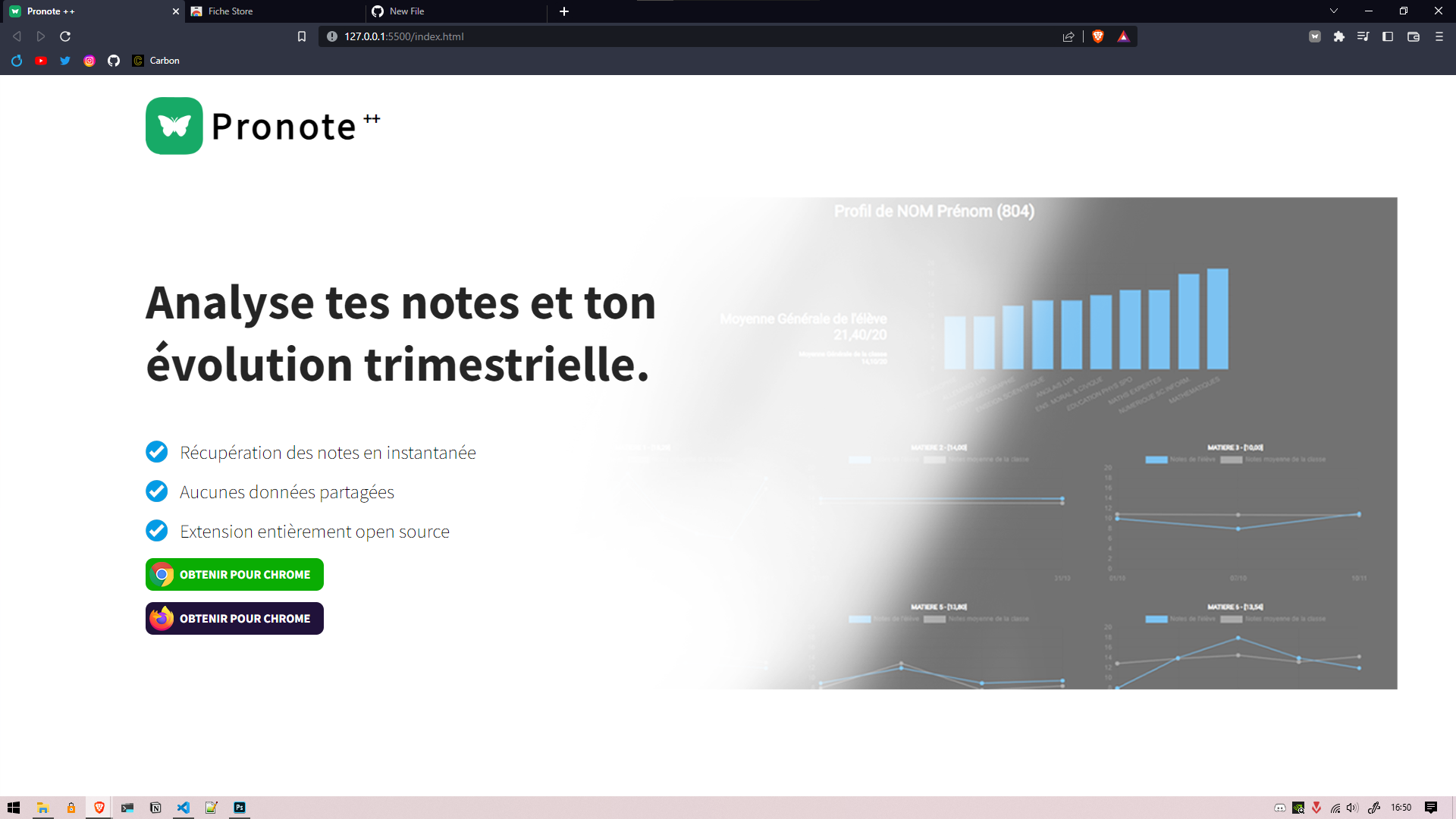Click the green OBTENIR POUR CHROME button
This screenshot has height=819, width=1456.
click(234, 574)
